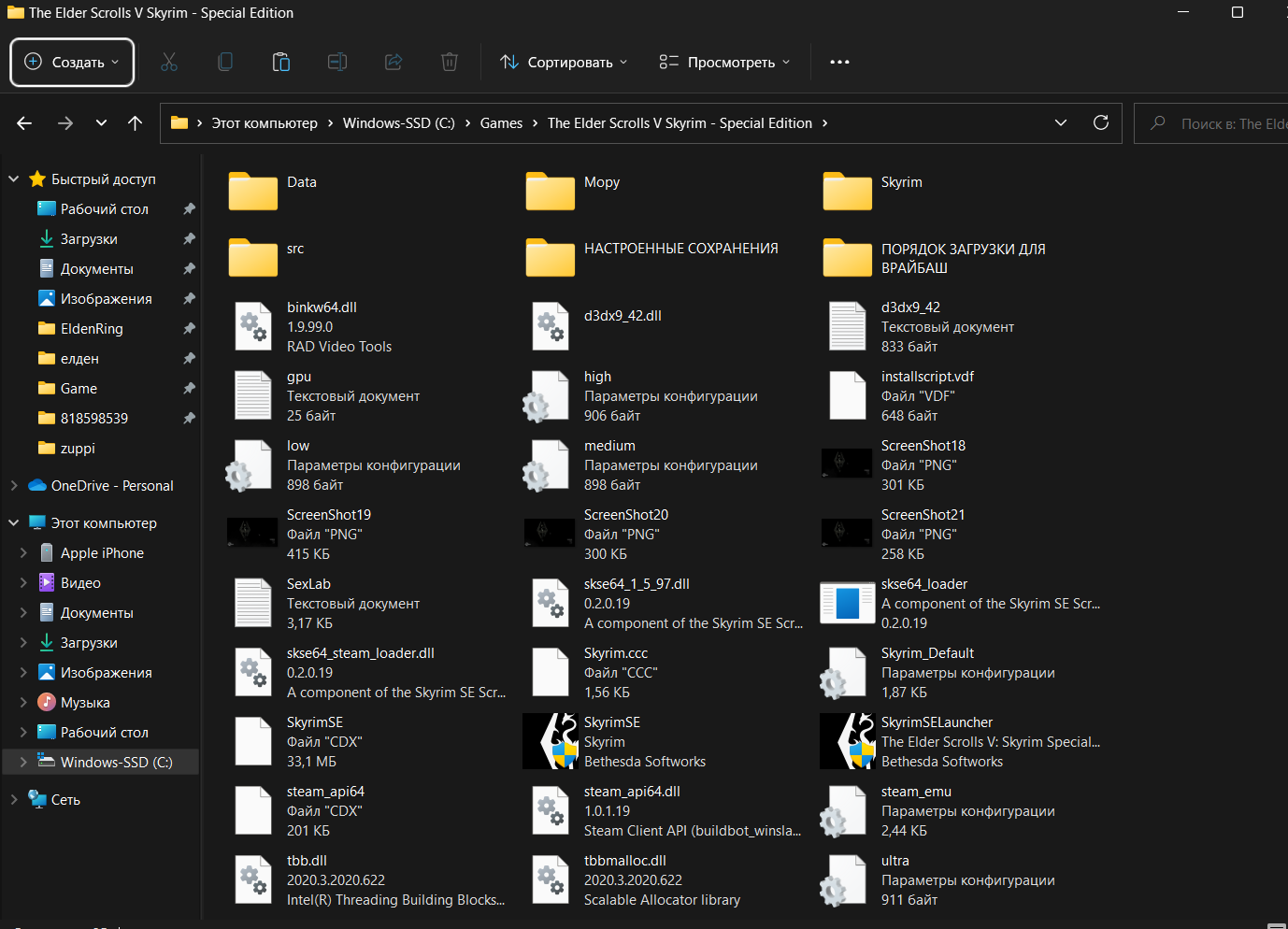
Task: Expand the OneDrive - Personal tree node
Action: (14, 486)
